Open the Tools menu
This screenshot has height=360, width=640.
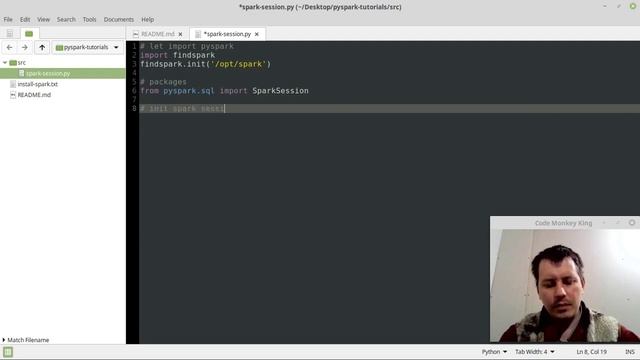coord(89,20)
